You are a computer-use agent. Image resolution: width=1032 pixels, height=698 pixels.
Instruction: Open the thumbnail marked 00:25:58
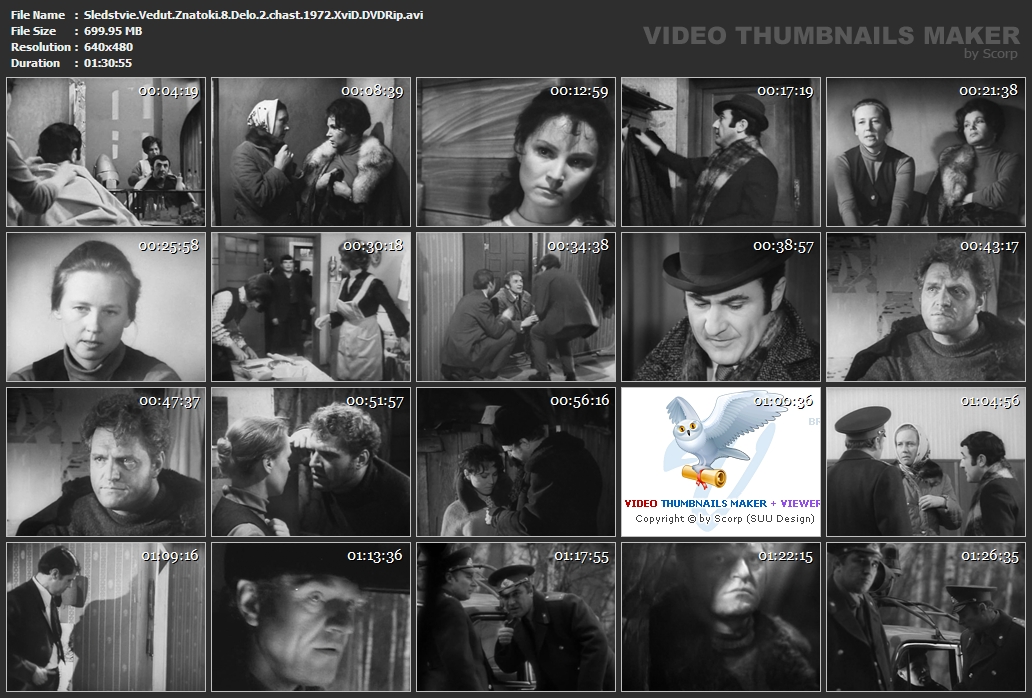click(x=106, y=307)
